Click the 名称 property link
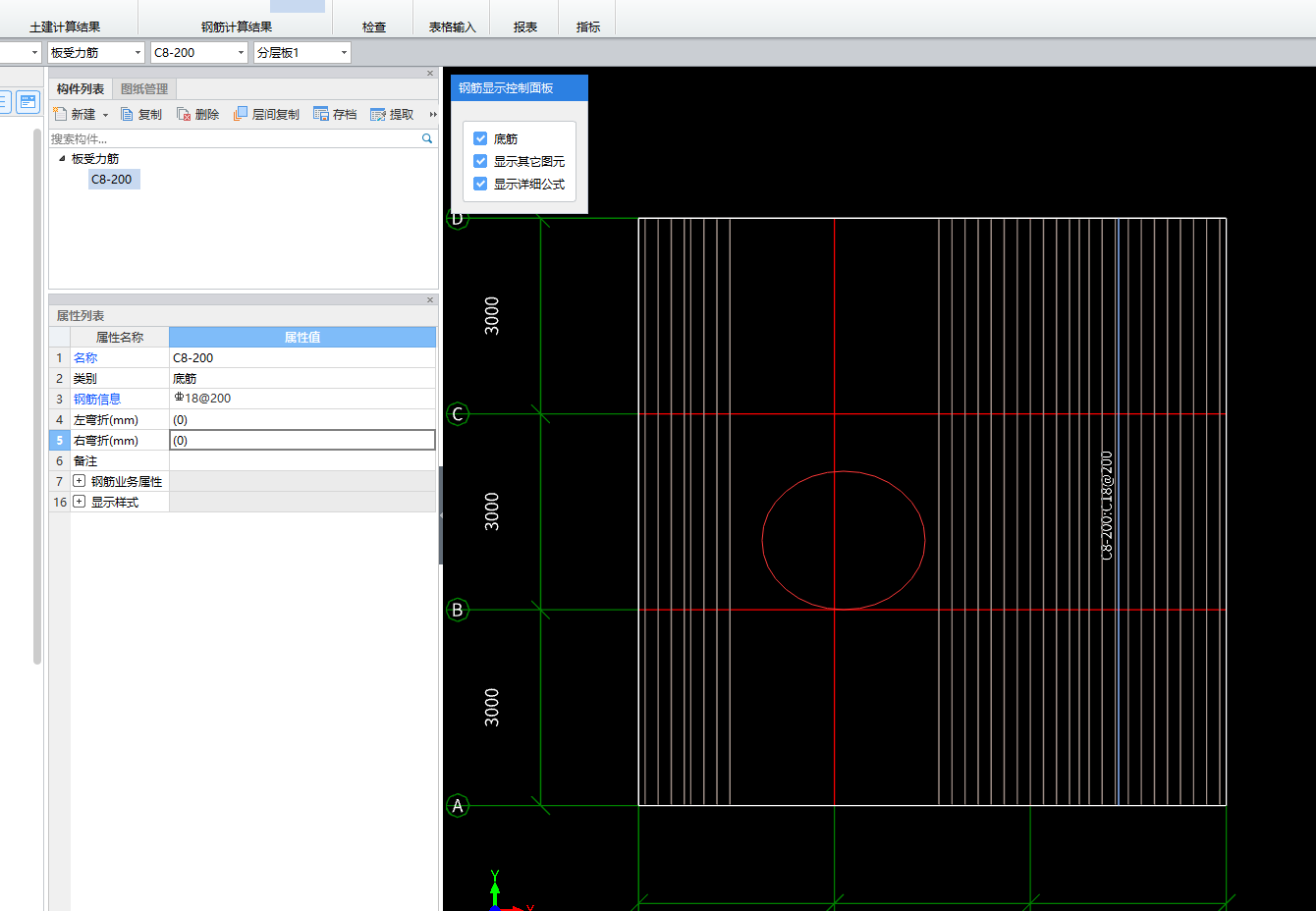 coord(85,357)
